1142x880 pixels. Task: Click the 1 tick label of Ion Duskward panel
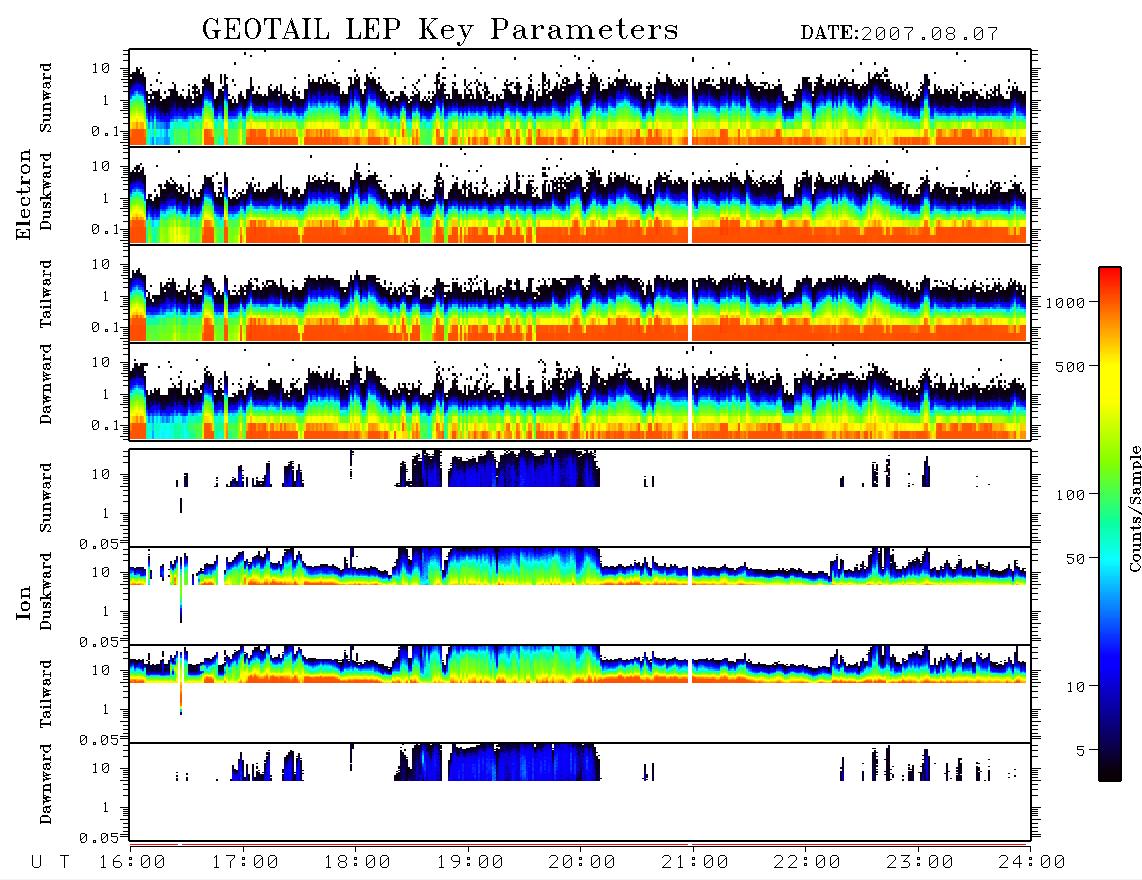(106, 611)
